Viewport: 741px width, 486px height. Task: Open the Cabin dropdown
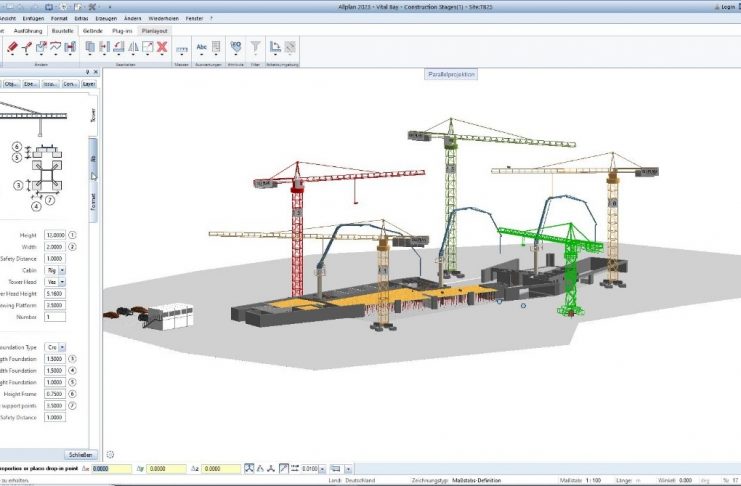coord(62,270)
